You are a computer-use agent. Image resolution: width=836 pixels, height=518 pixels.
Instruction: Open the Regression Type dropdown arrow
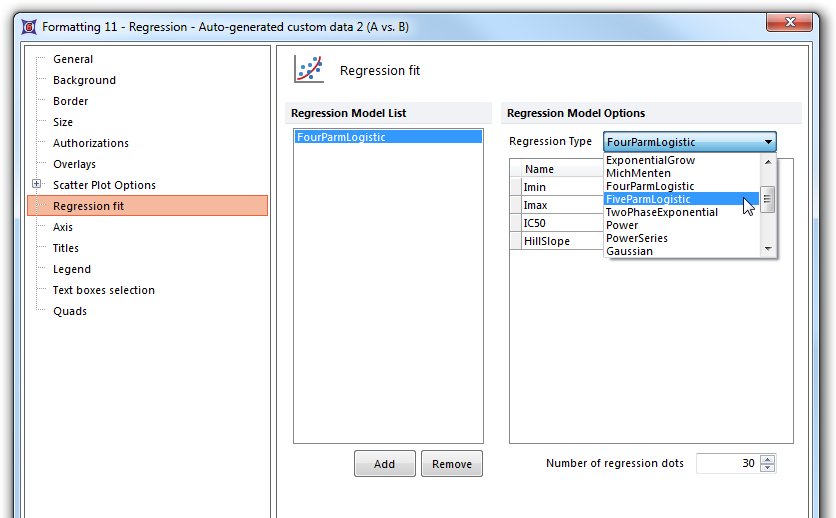pos(767,142)
